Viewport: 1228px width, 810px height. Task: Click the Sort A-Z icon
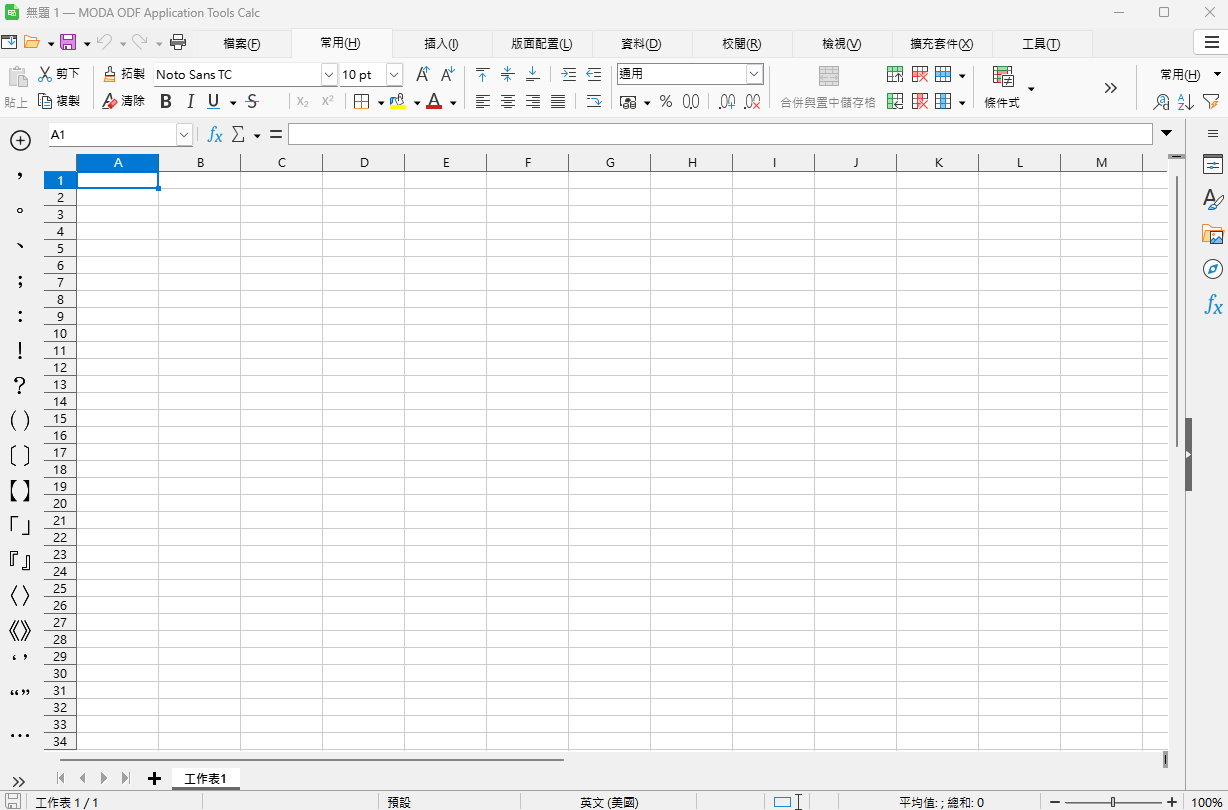1186,101
